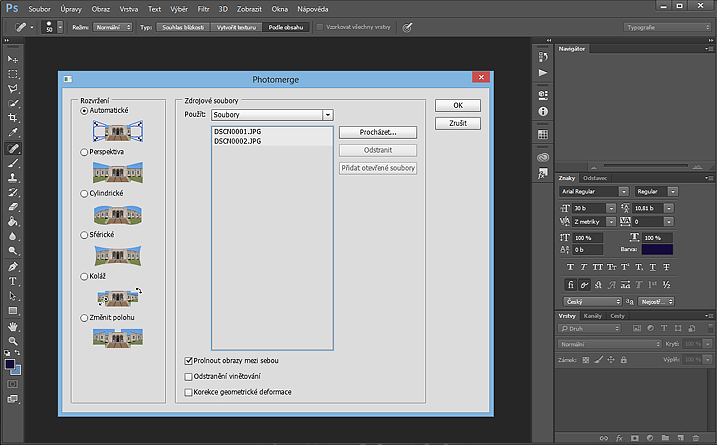Open the Režim Normální dropdown

click(x=113, y=27)
